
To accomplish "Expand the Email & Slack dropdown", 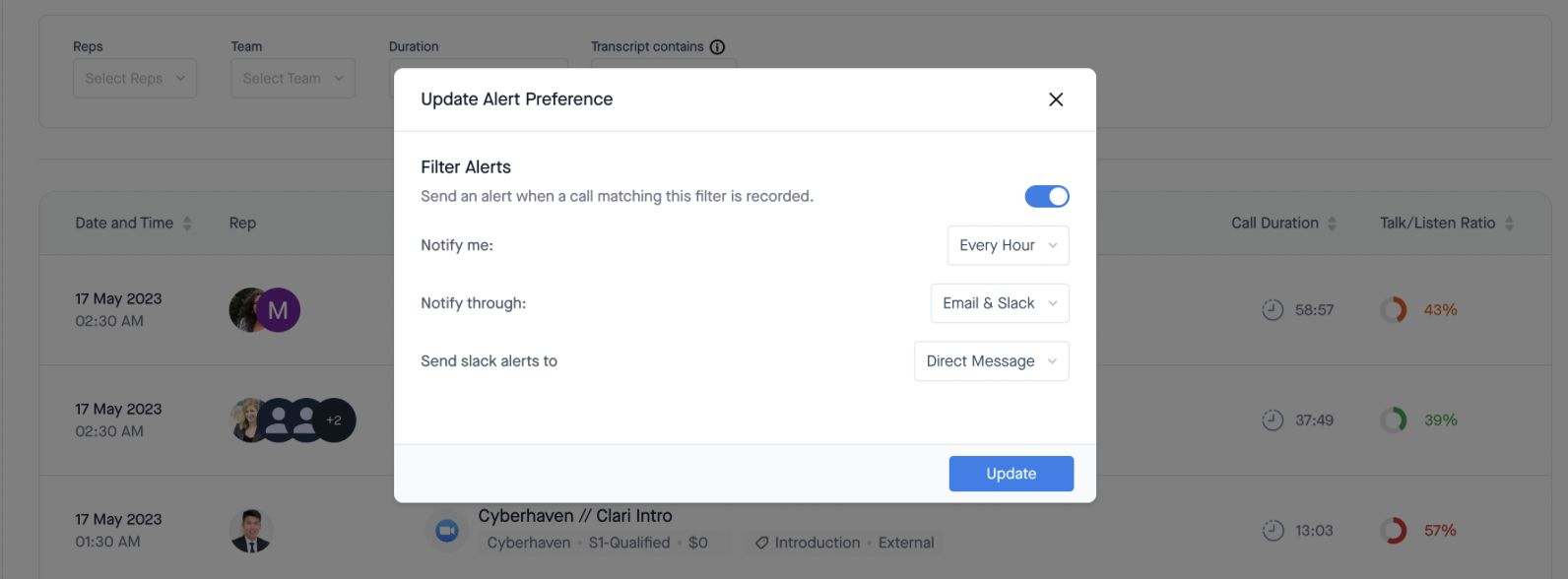I will (999, 303).
